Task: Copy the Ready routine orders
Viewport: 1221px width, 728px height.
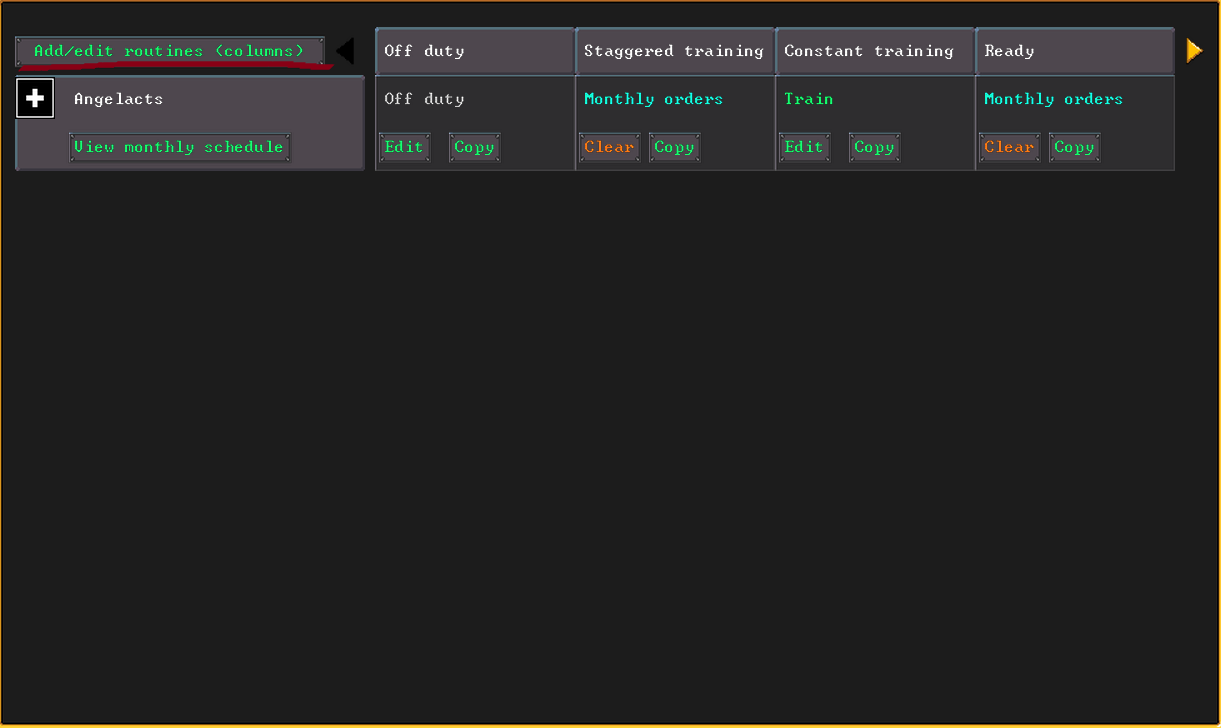Action: click(x=1075, y=147)
